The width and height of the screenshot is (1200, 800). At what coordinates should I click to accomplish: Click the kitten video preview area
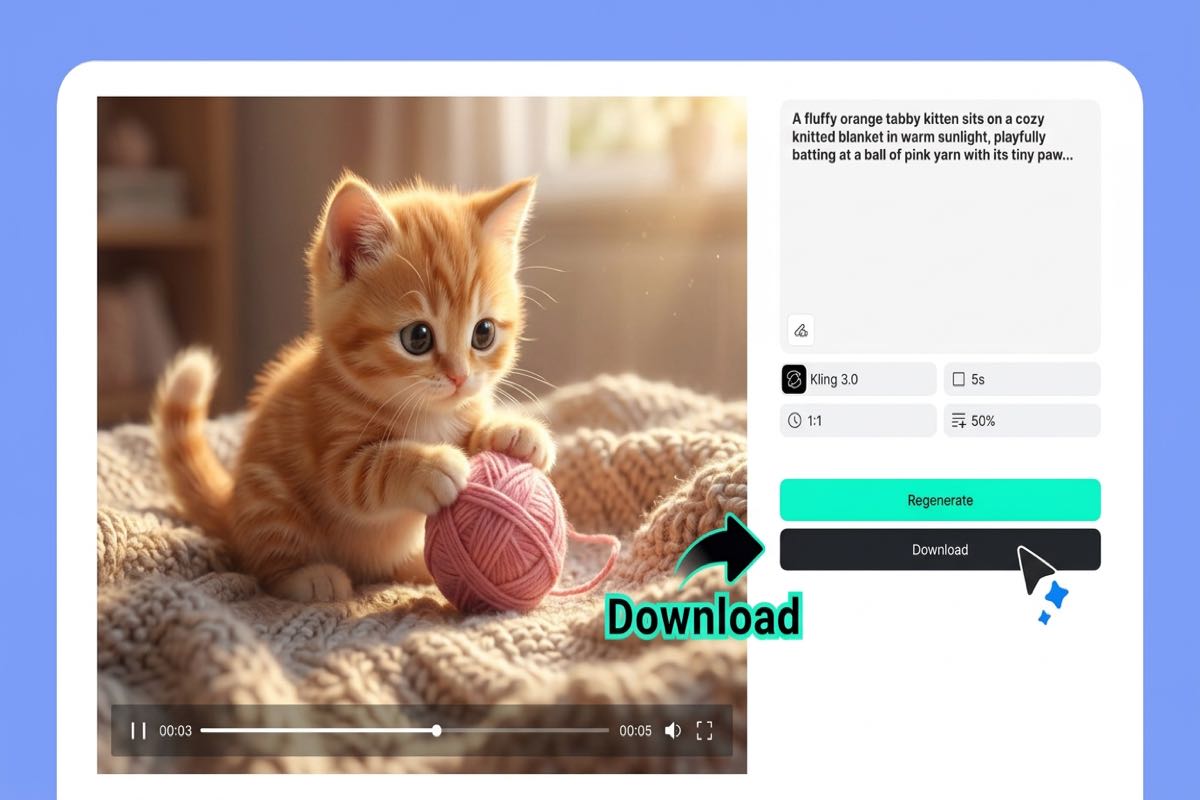click(x=420, y=400)
